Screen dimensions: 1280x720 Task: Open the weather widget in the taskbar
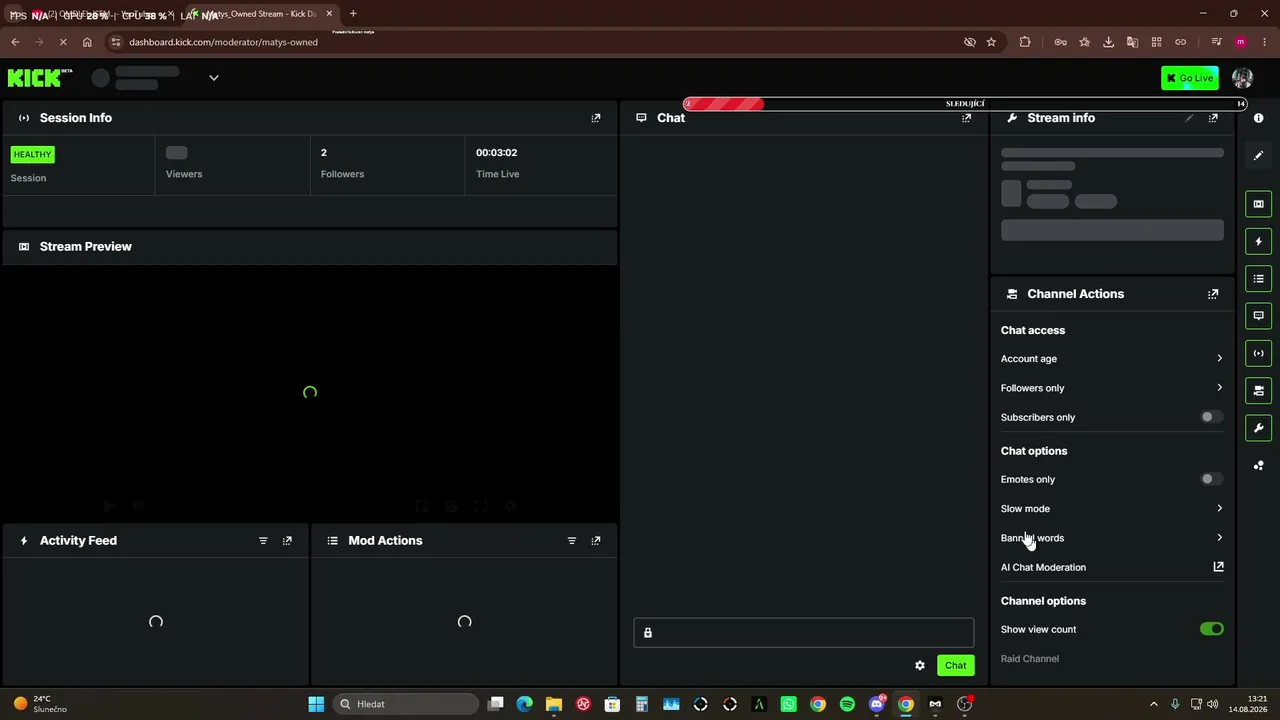point(40,704)
